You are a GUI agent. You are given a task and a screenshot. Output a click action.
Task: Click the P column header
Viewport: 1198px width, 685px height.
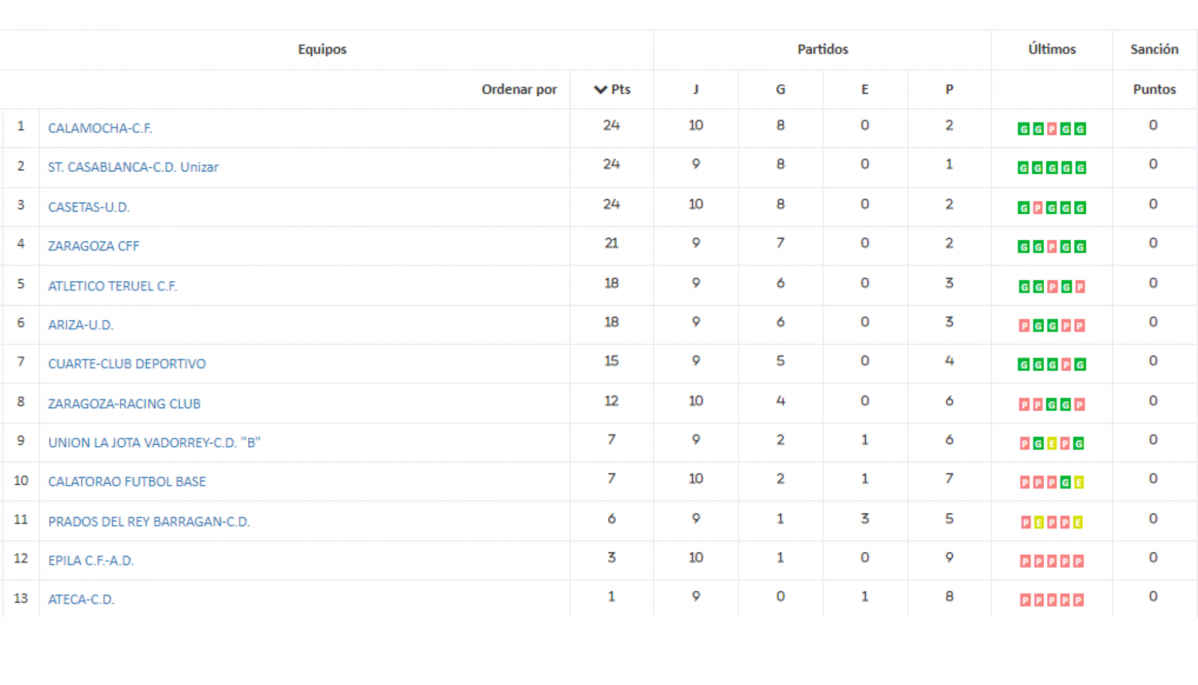(949, 89)
